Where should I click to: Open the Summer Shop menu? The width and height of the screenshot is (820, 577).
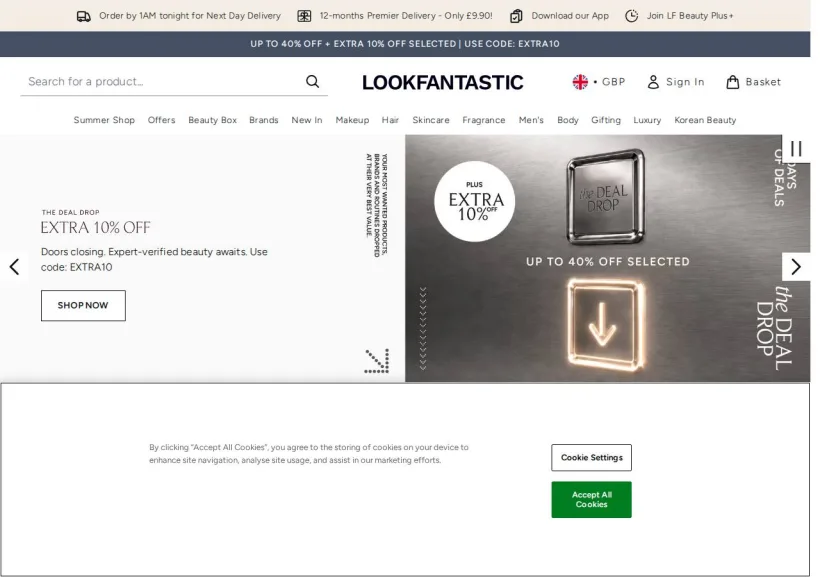click(104, 120)
